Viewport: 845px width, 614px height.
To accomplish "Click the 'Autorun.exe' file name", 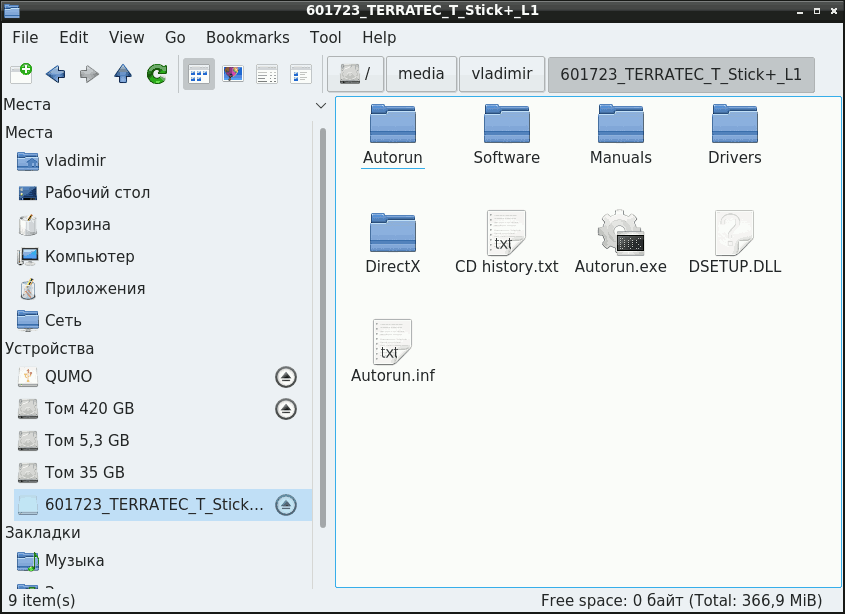I will point(621,266).
